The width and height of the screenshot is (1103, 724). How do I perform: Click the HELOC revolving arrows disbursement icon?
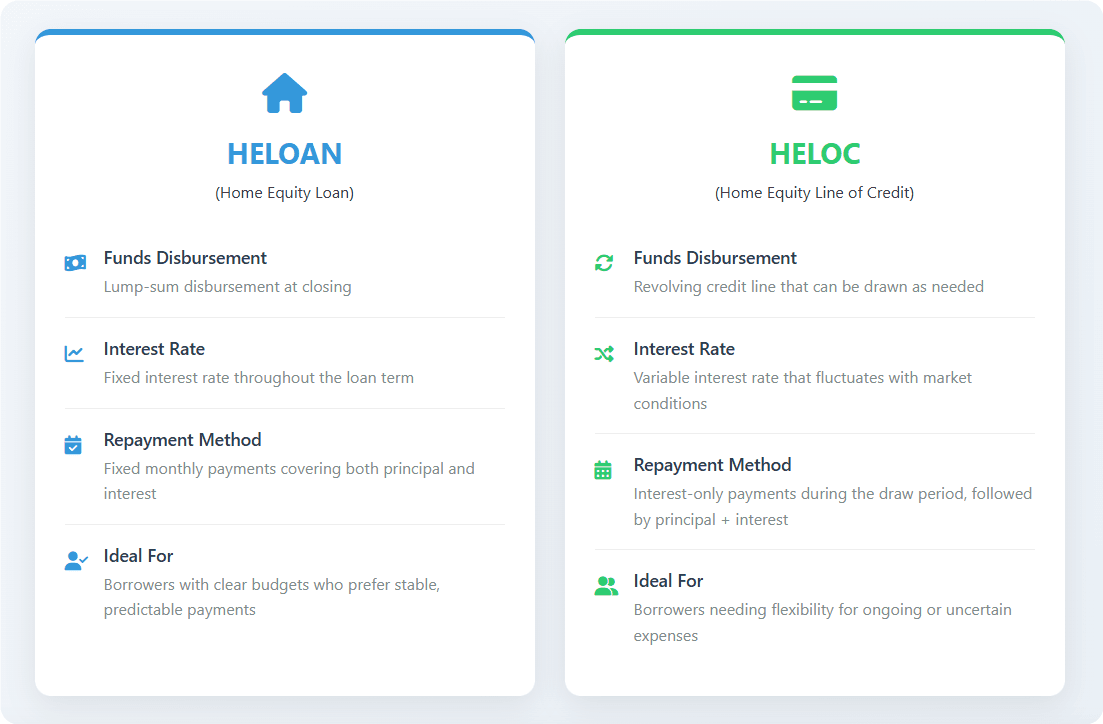pos(604,262)
